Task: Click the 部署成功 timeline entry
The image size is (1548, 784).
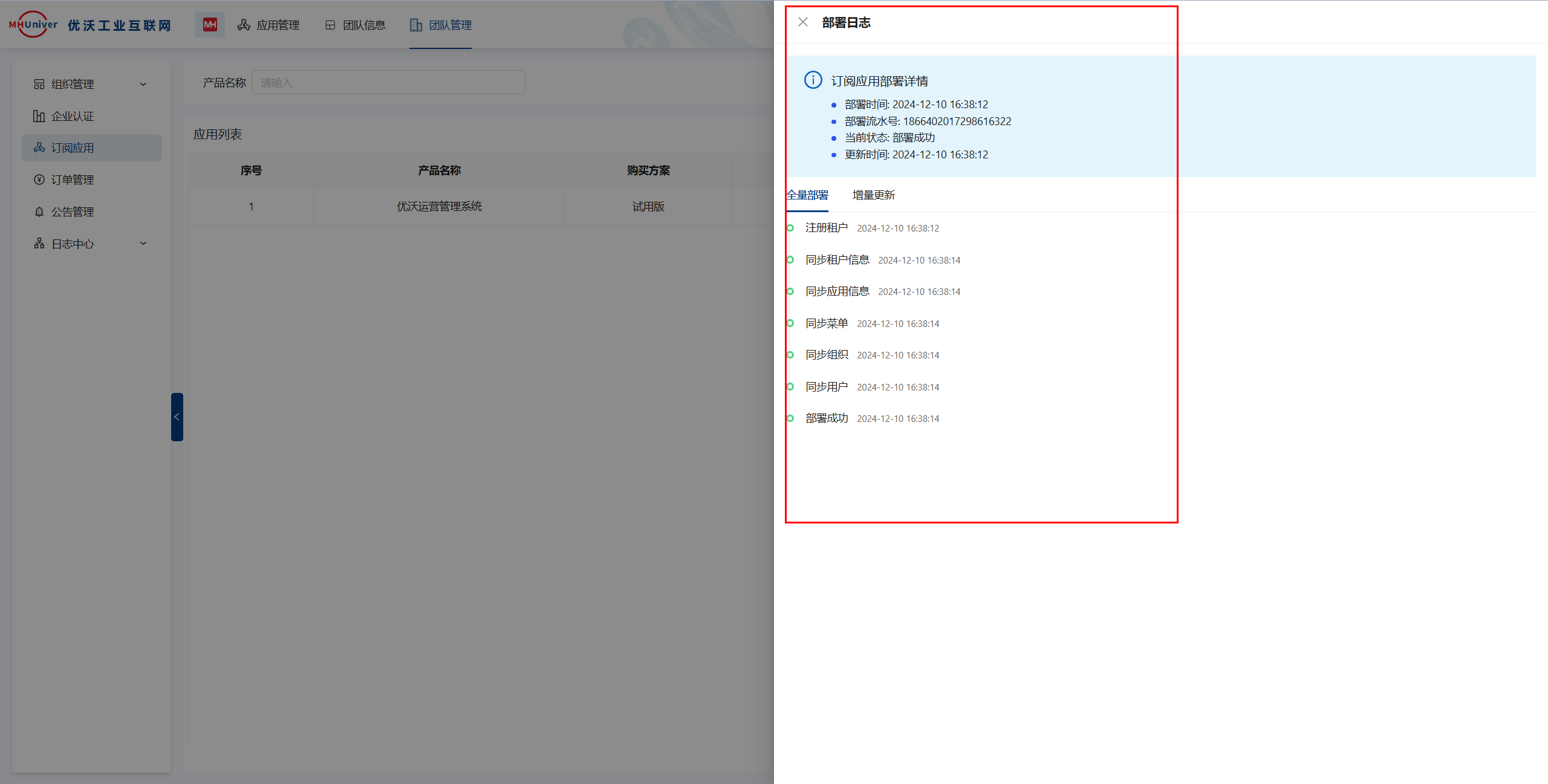Action: click(x=826, y=418)
